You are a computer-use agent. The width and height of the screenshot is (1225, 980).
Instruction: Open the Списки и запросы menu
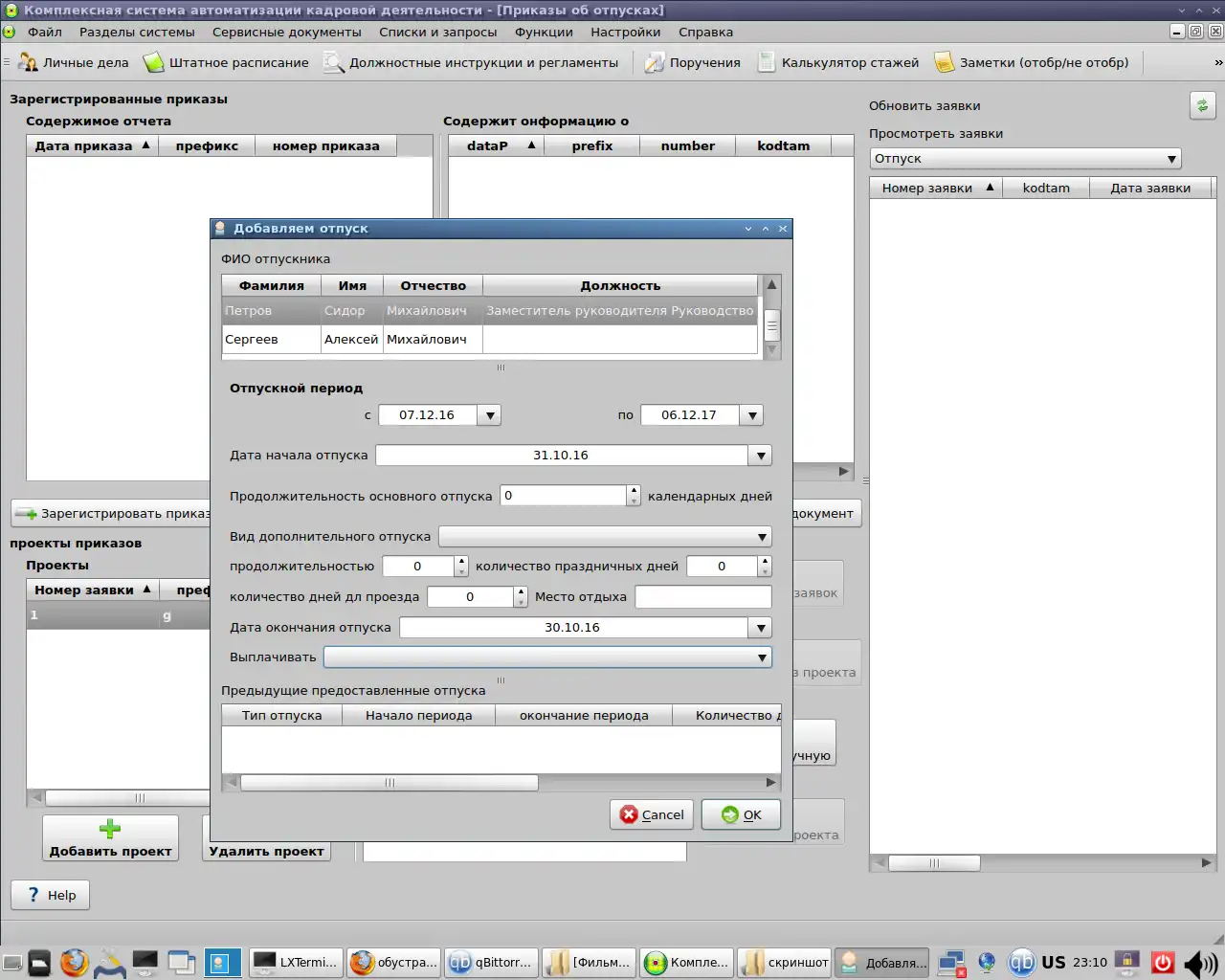[x=438, y=32]
